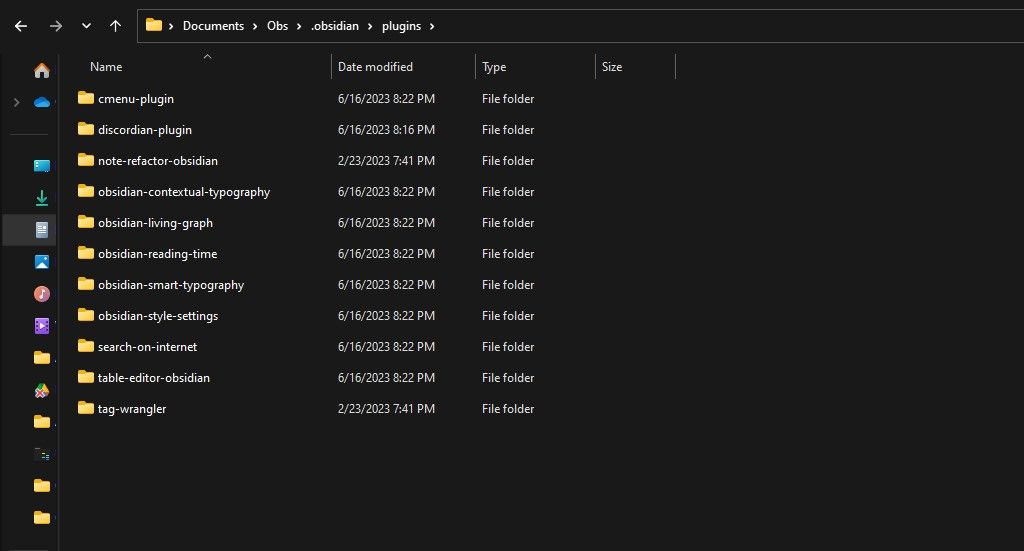The width and height of the screenshot is (1024, 551).
Task: Click the tag-wrangler folder name
Action: click(132, 409)
